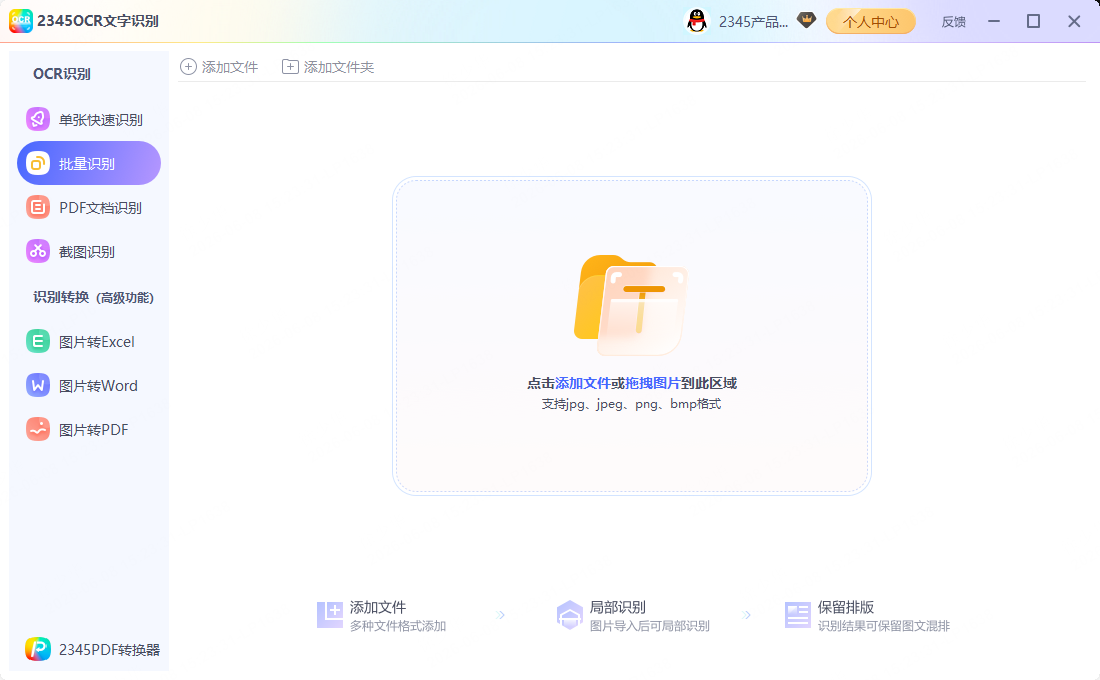The height and width of the screenshot is (680, 1100).
Task: Open 个人中心 personal center
Action: [871, 22]
